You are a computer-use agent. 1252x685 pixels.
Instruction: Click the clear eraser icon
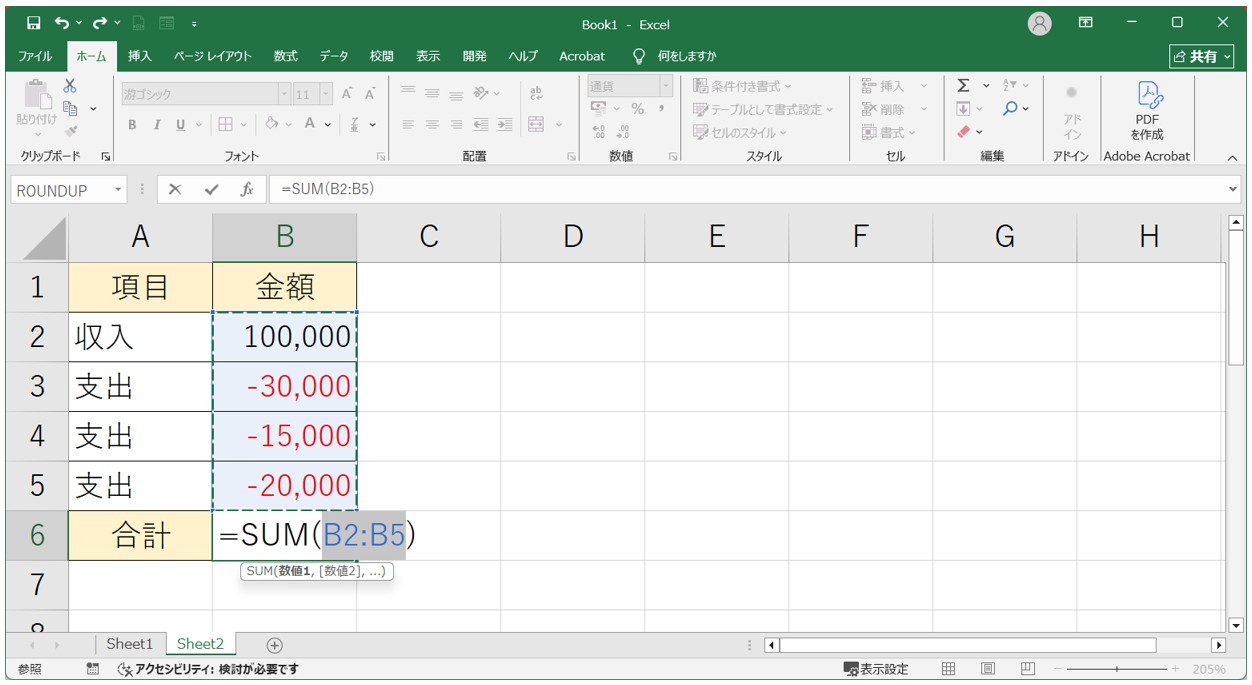coord(964,132)
